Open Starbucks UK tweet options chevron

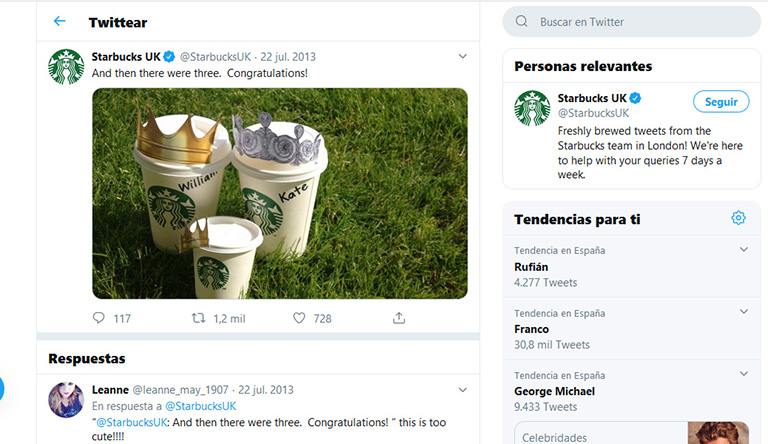pos(462,56)
